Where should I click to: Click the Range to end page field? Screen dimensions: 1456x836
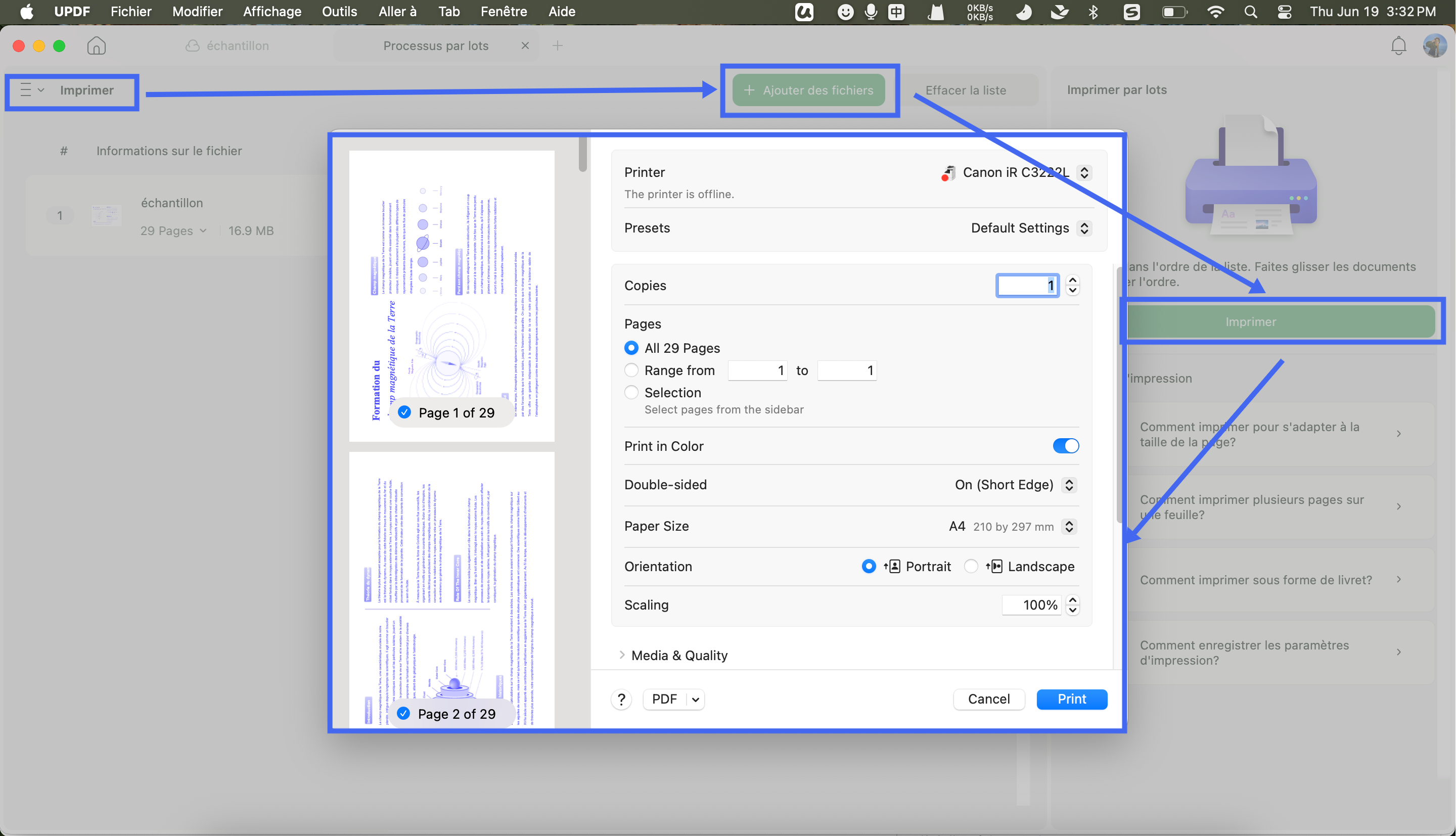pos(847,370)
